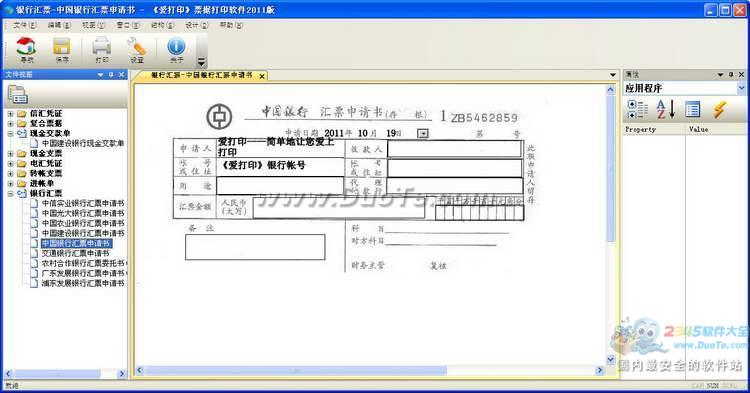Expand the 复合票据 tree node
The width and height of the screenshot is (750, 393).
(x=11, y=124)
